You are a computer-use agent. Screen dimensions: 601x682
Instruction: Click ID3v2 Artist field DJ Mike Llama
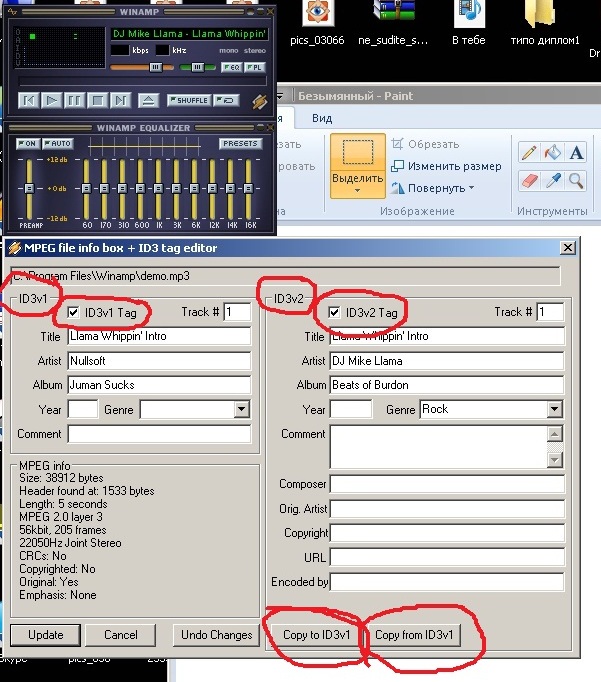click(x=447, y=361)
